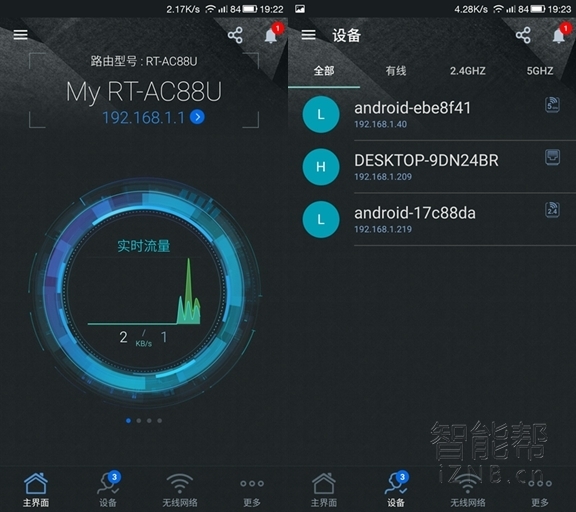The width and height of the screenshot is (576, 512).
Task: Tap avatar L of android-17c88da
Action: point(321,219)
